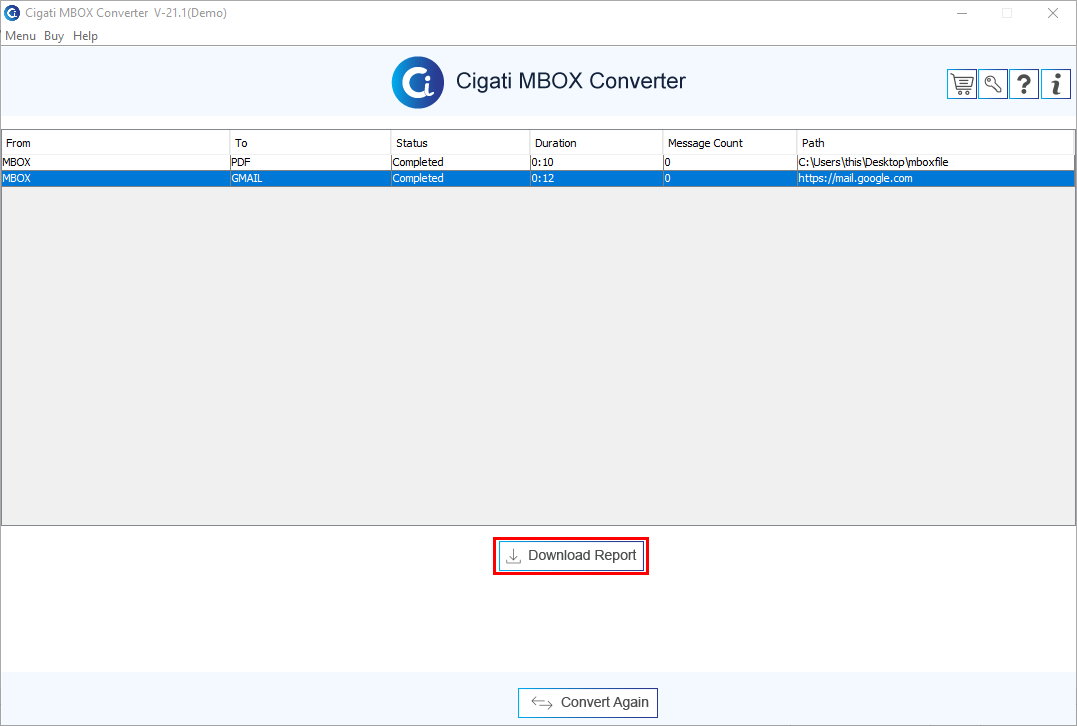Click Completed status in PDF row
This screenshot has height=726, width=1077.
418,162
